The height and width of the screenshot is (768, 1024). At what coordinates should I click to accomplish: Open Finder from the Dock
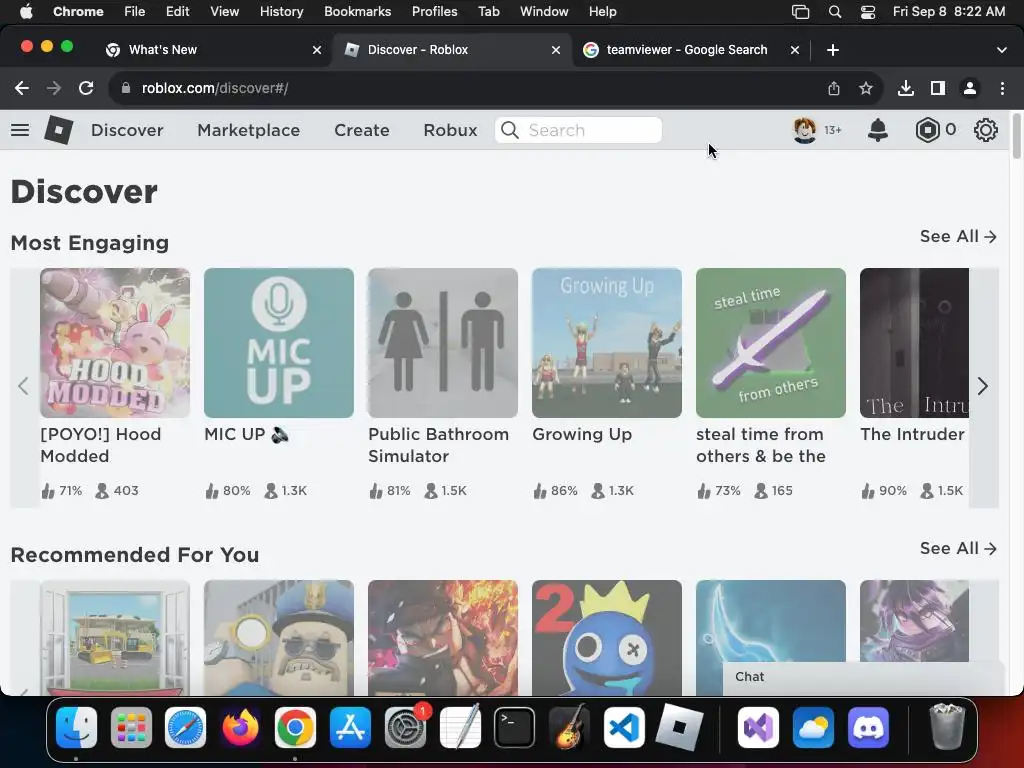76,727
